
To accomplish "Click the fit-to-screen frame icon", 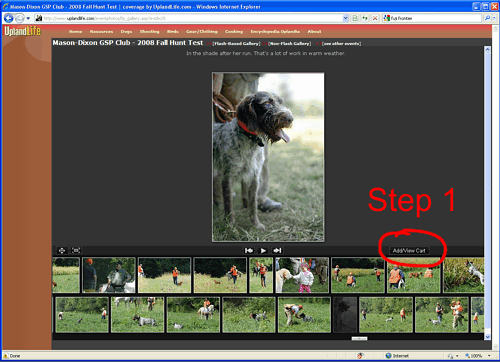I will click(x=76, y=250).
